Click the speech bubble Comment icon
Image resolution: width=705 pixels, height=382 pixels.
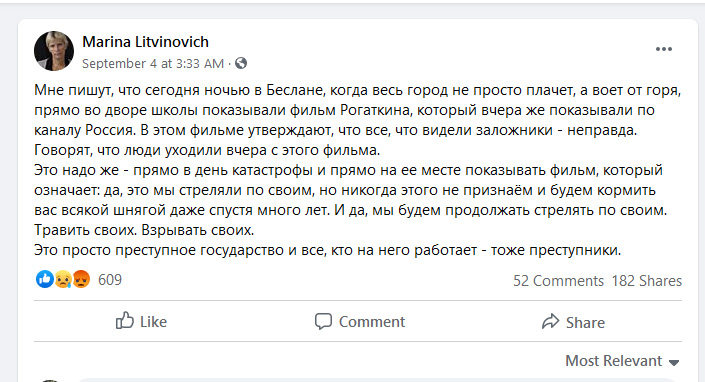pos(323,321)
